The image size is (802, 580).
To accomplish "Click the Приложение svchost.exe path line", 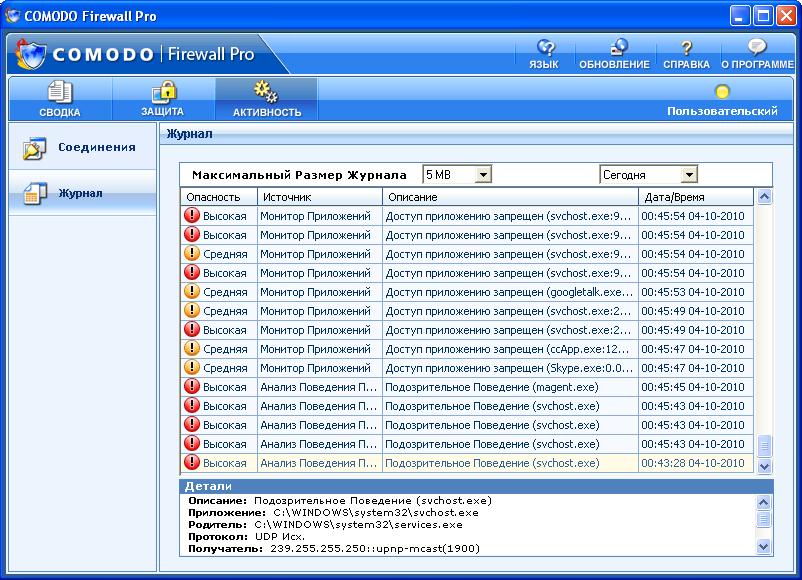I will click(x=333, y=512).
